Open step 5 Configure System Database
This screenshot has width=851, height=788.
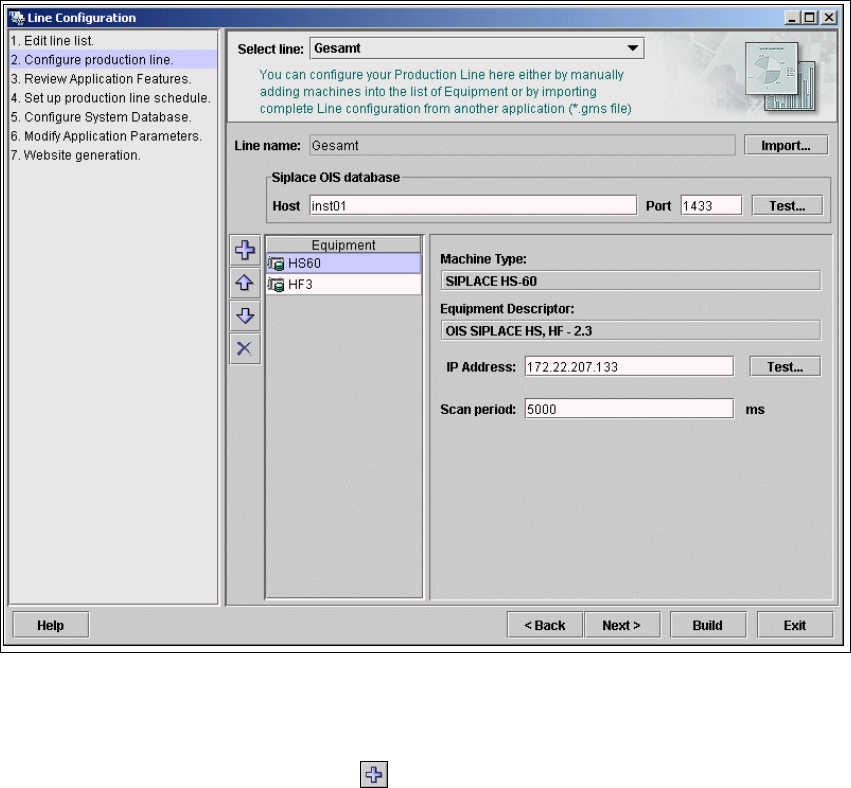coord(101,117)
